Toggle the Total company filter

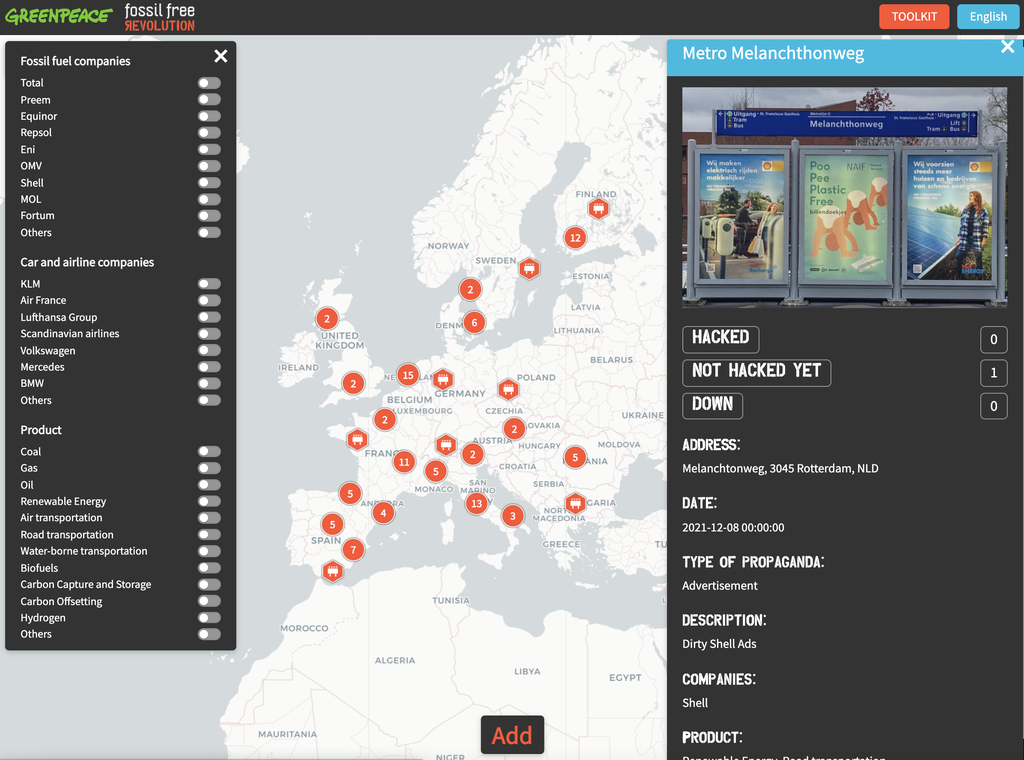[209, 83]
